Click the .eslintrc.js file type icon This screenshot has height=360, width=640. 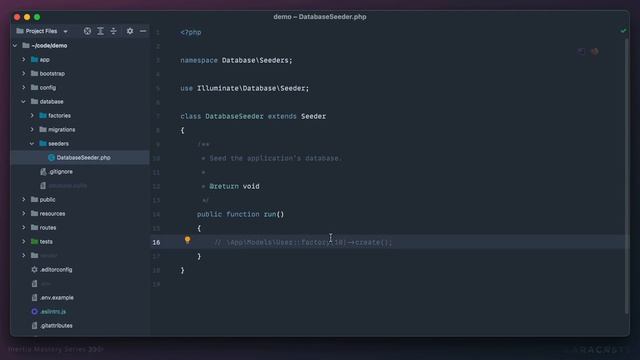coord(35,312)
